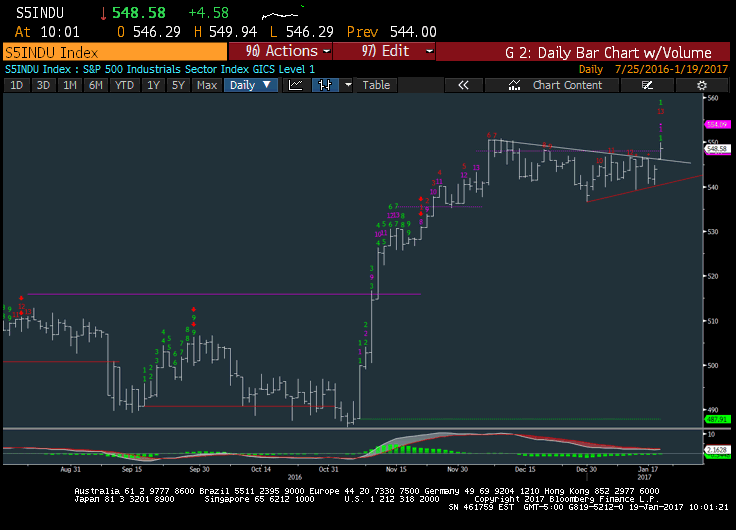Image resolution: width=736 pixels, height=530 pixels.
Task: Click the 548.58 last price axis label
Action: coord(717,149)
